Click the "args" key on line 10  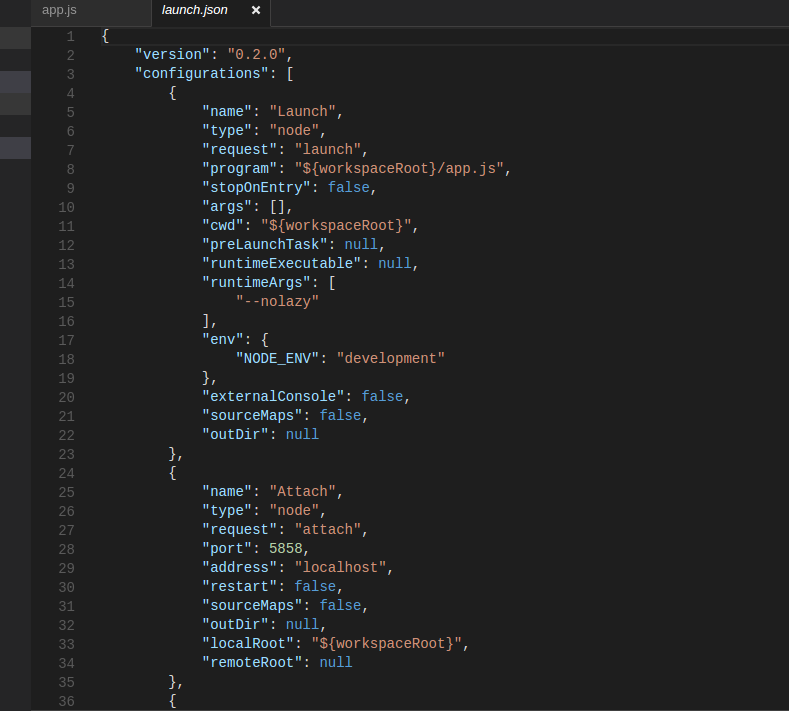point(227,206)
